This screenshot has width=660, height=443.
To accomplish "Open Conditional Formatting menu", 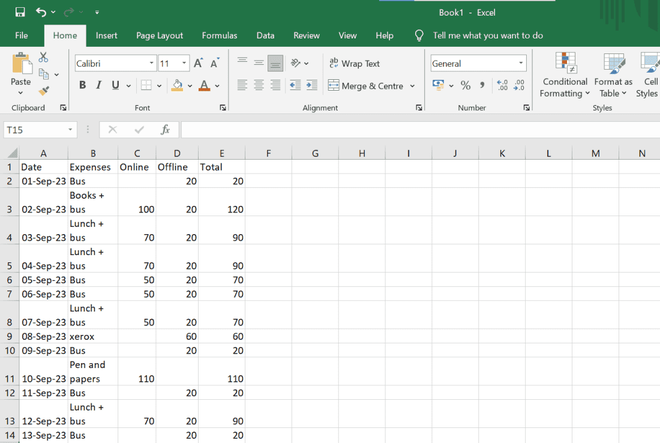I will (565, 75).
